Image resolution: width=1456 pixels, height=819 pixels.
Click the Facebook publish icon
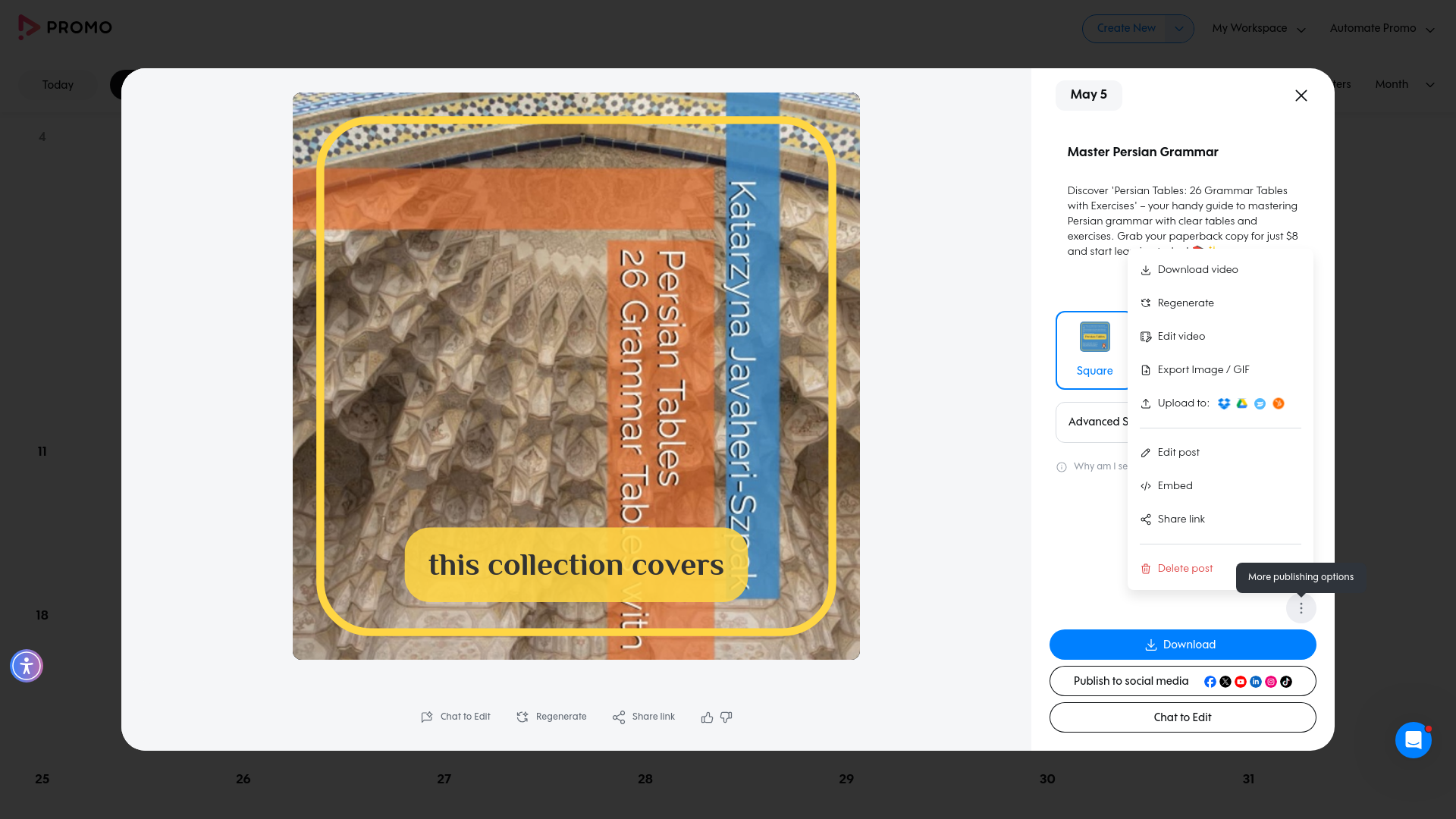(1210, 682)
